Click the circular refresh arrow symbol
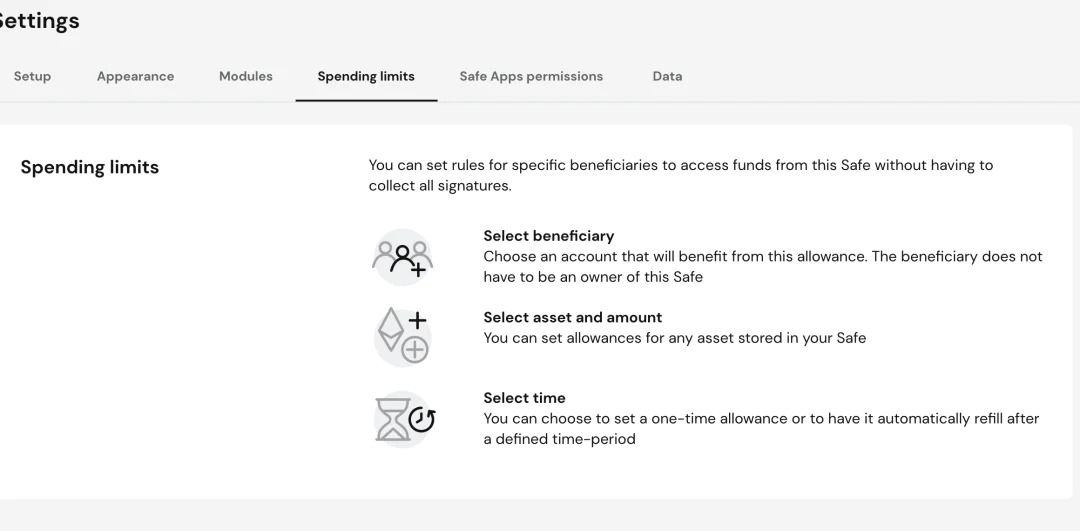Image resolution: width=1080 pixels, height=531 pixels. (x=422, y=420)
